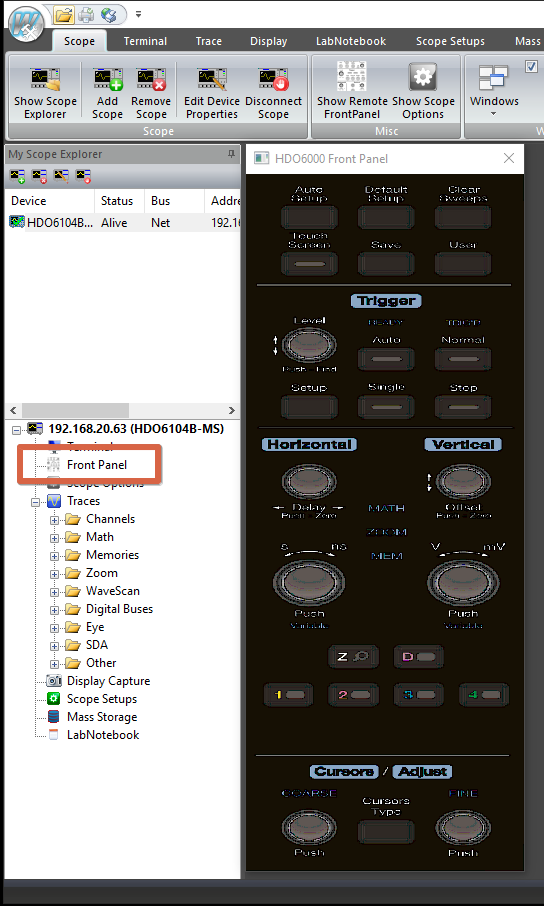Click the Horizontal Delay knob

click(x=309, y=481)
